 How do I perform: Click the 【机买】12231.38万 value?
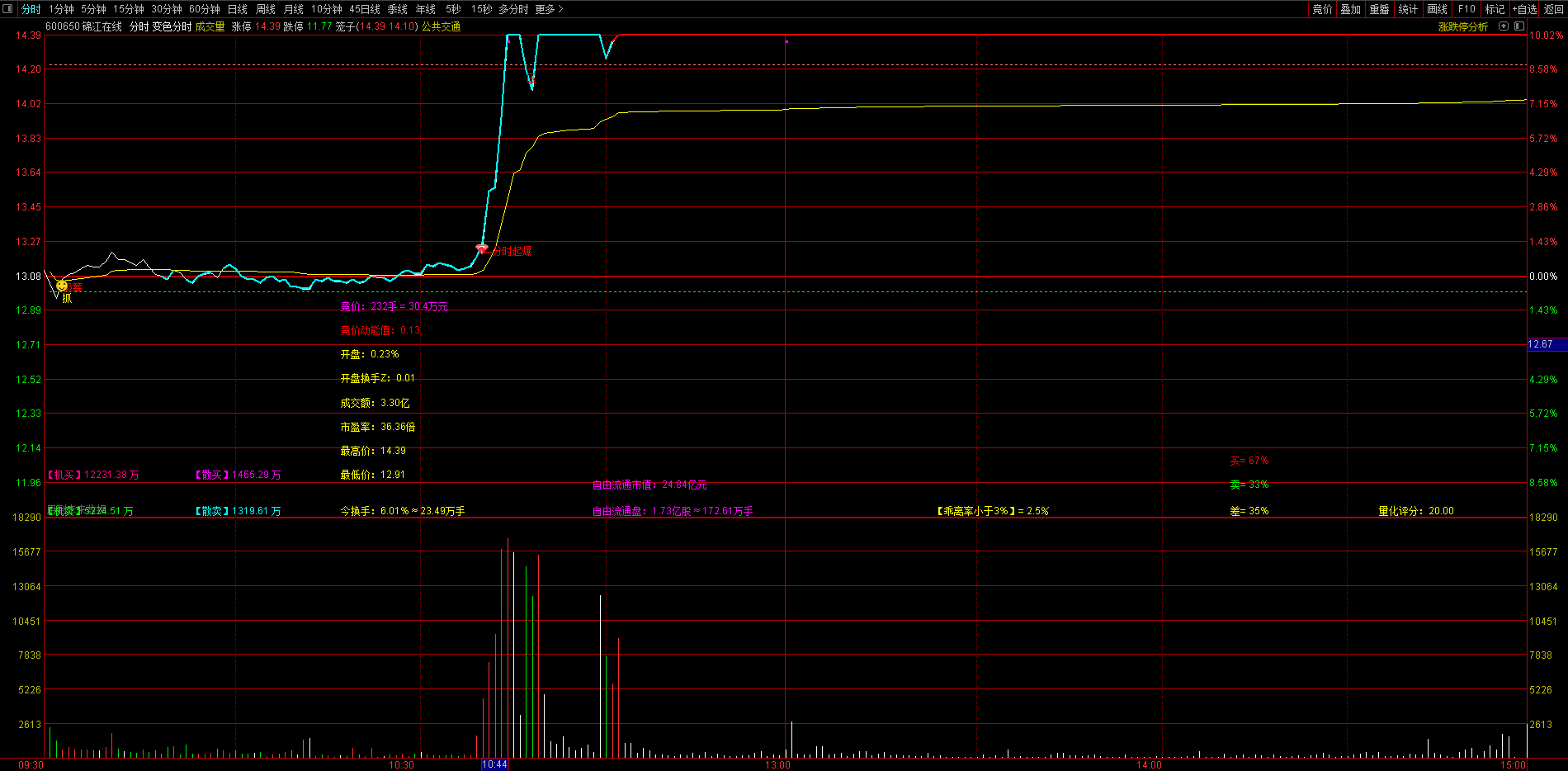[x=93, y=475]
